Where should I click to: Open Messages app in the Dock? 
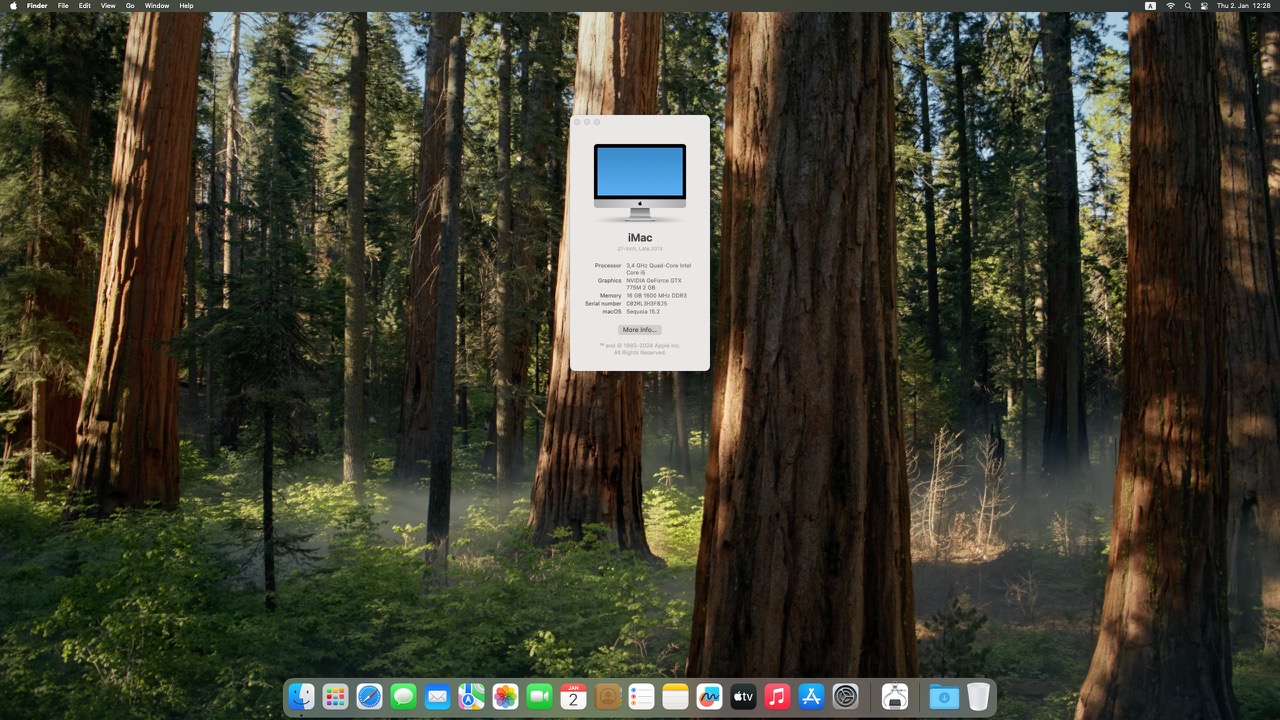pos(404,697)
